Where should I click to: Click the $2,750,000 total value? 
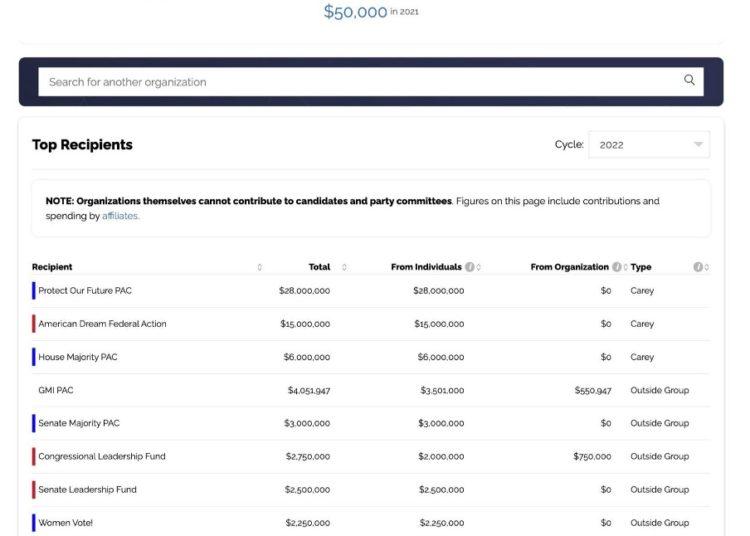(308, 457)
